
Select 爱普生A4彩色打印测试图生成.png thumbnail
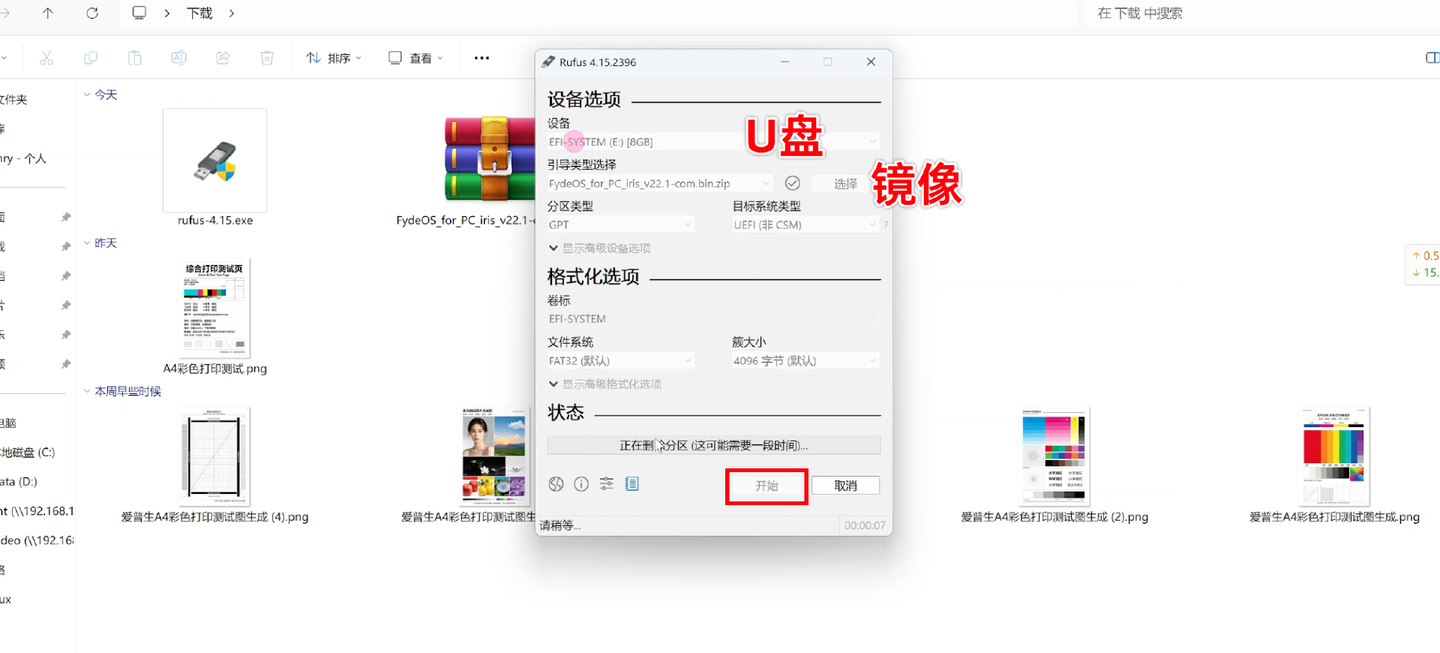tap(1335, 456)
